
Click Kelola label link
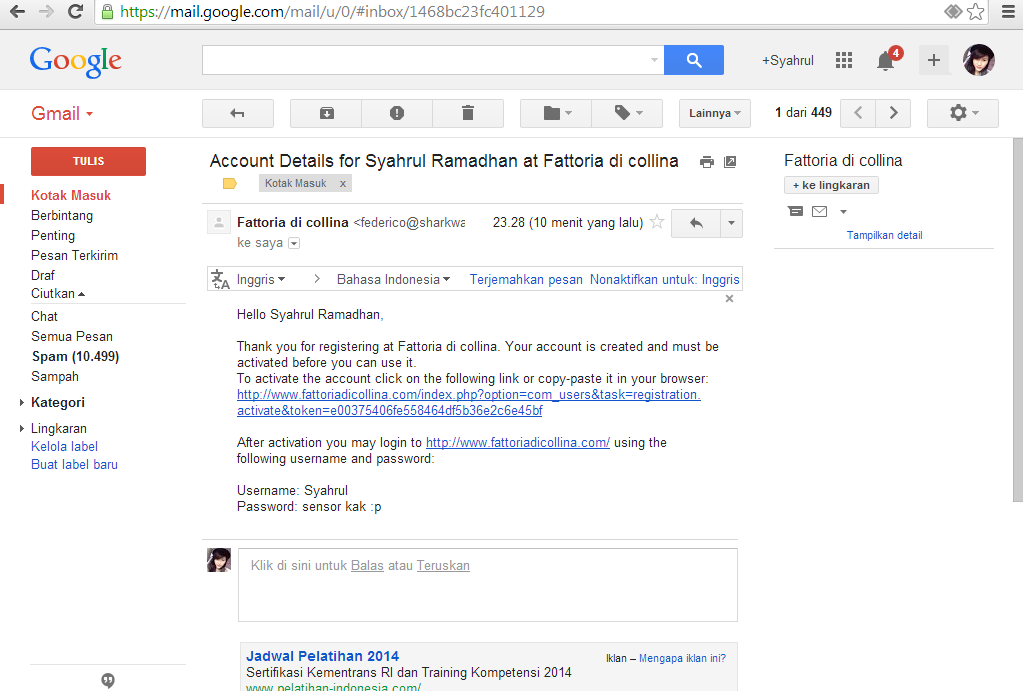click(64, 447)
